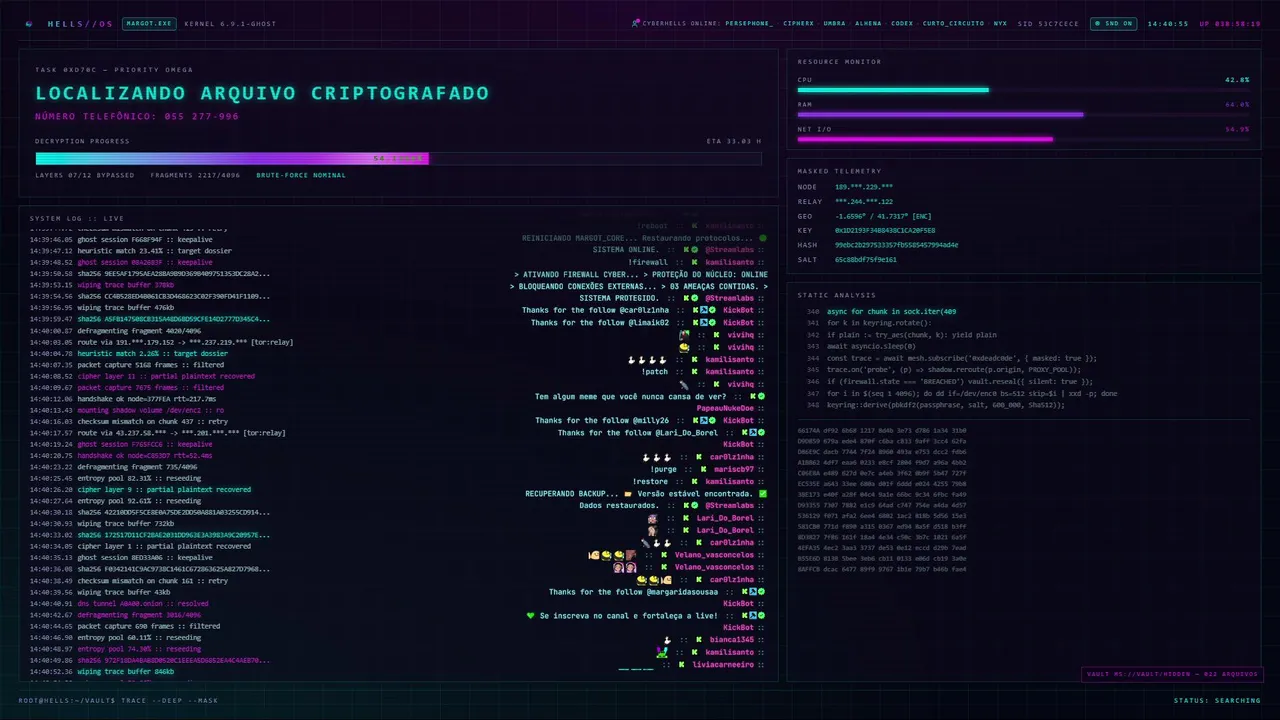Screen dimensions: 1280x720
Task: Click the HASH value in Masked Telemetry
Action: click(896, 245)
